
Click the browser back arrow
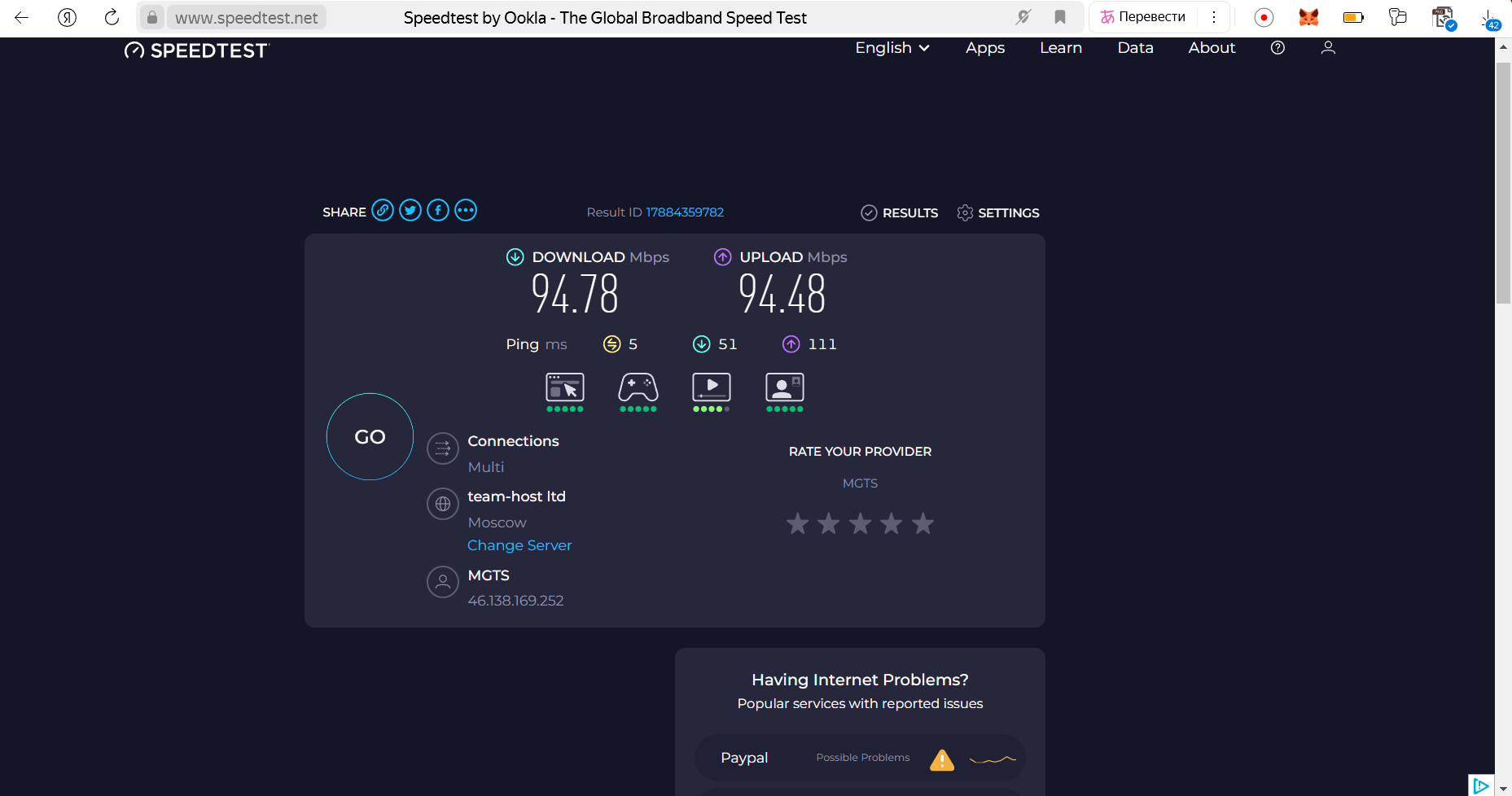[x=21, y=17]
